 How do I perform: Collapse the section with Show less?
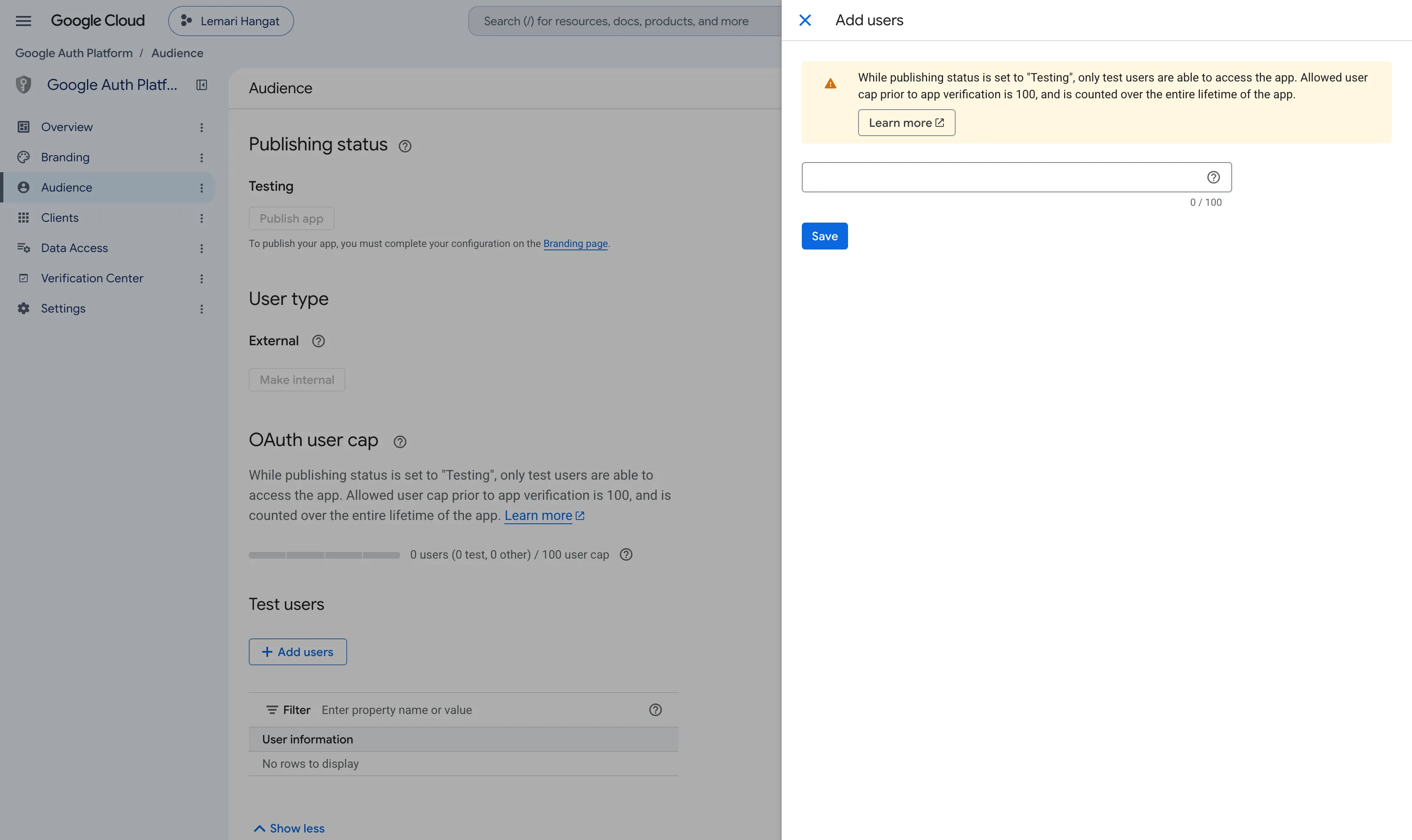(x=289, y=828)
